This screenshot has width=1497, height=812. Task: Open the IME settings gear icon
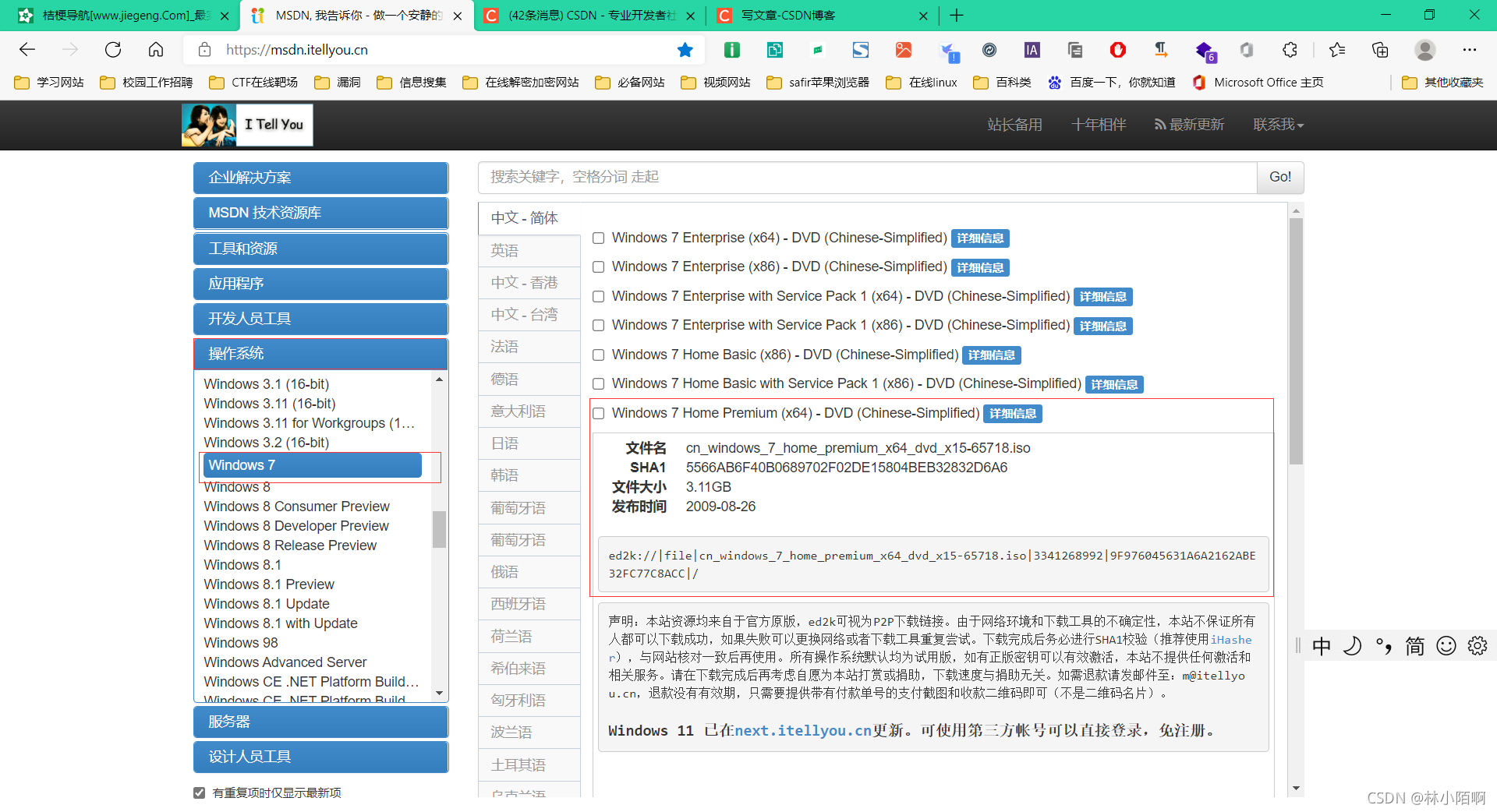coord(1478,646)
